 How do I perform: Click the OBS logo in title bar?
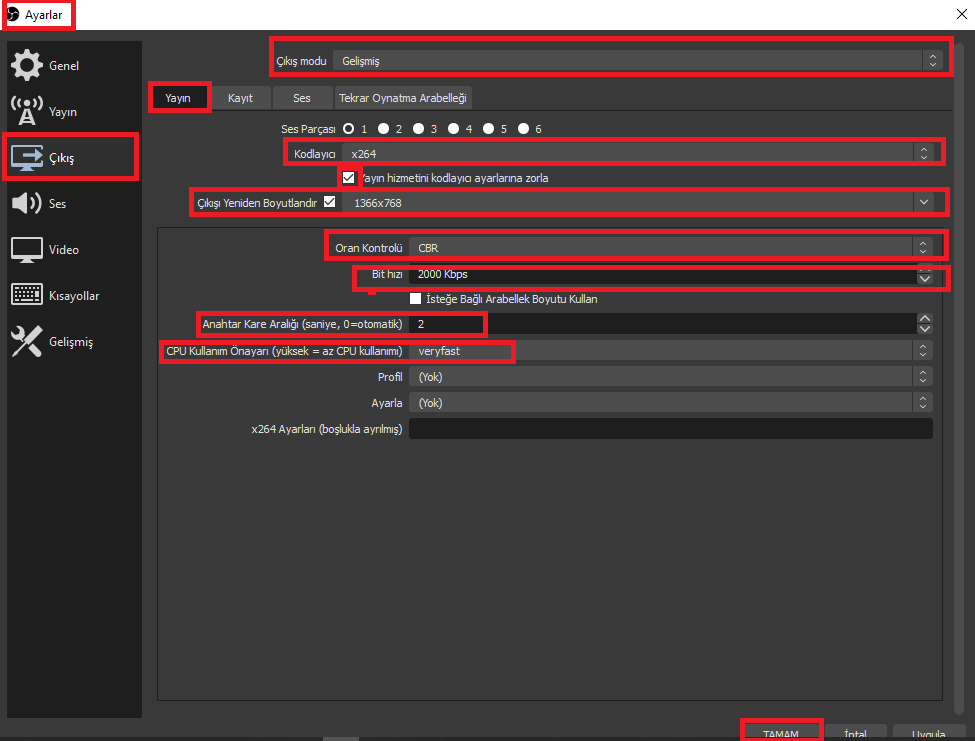pyautogui.click(x=13, y=14)
